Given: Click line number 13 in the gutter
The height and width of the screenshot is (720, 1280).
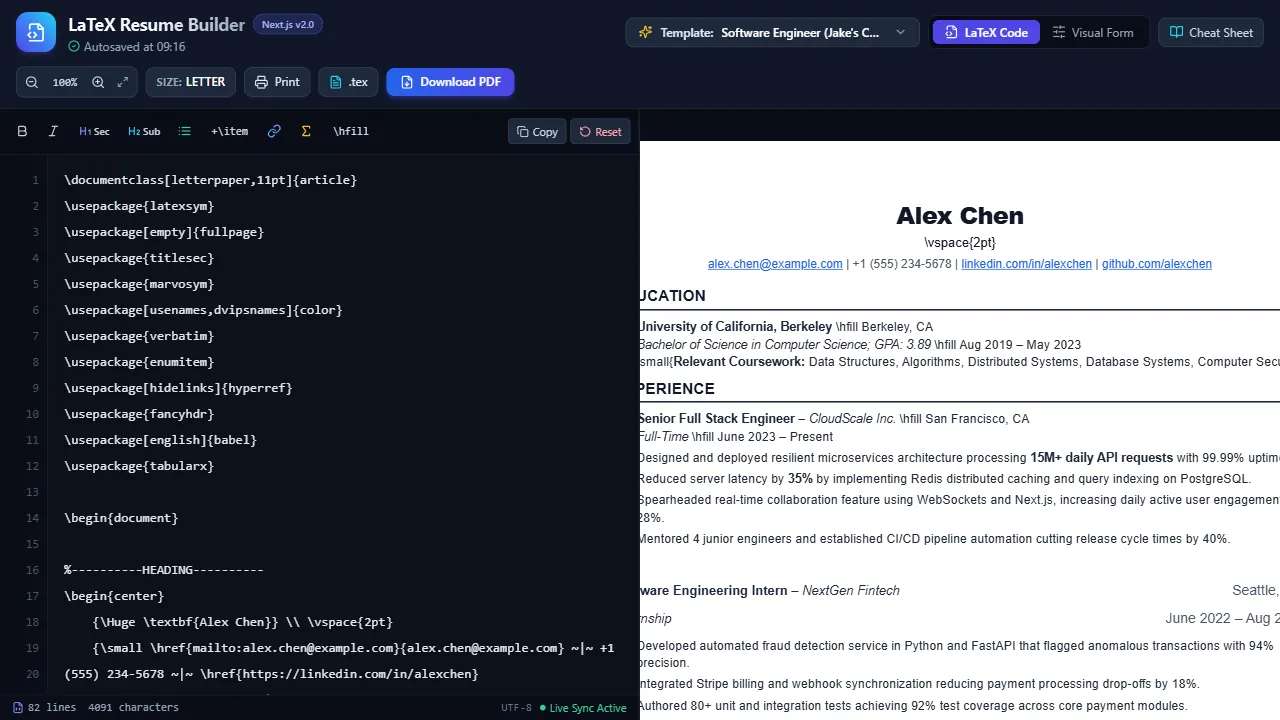Looking at the screenshot, I should pos(33,492).
